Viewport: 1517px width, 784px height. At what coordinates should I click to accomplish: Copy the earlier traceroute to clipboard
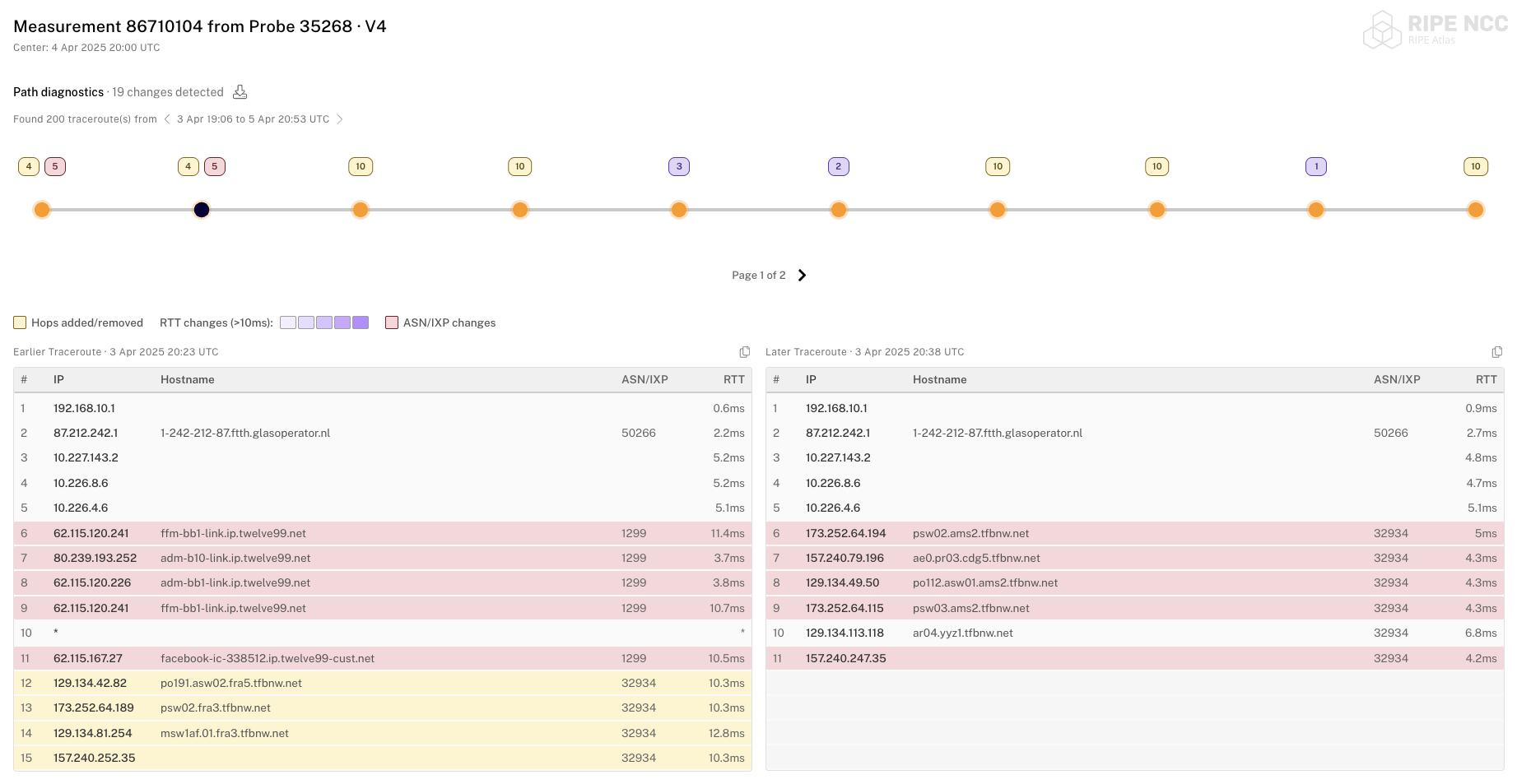pos(744,352)
